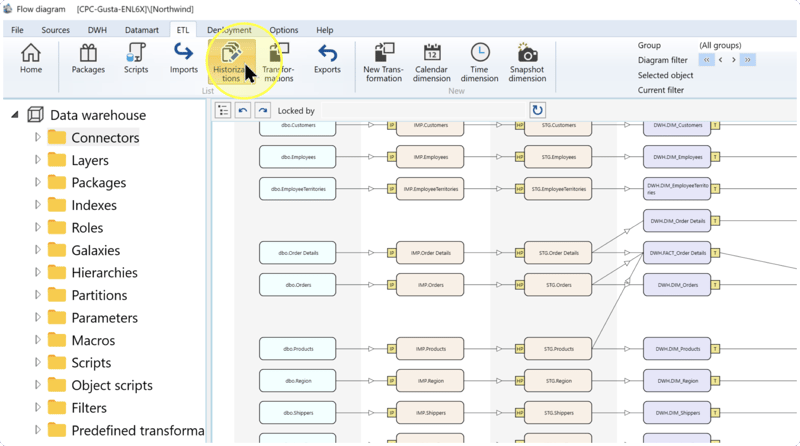
Task: Select the dbo.Employees source node
Action: 297,157
